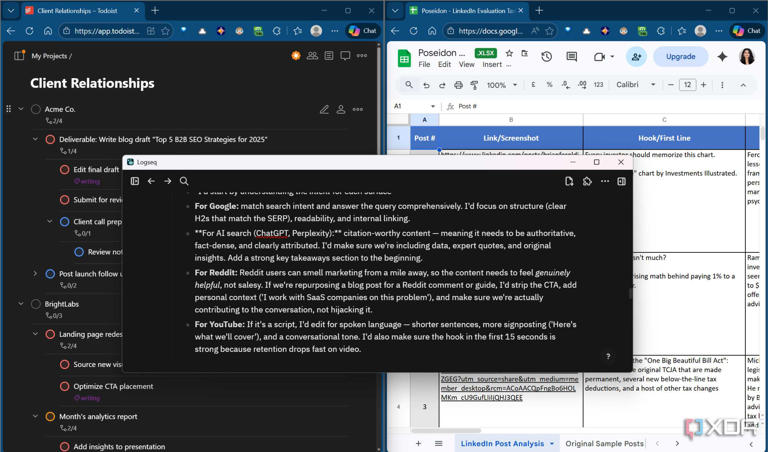This screenshot has width=768, height=452.
Task: Click assign person icon on Acme Co.
Action: pos(341,109)
